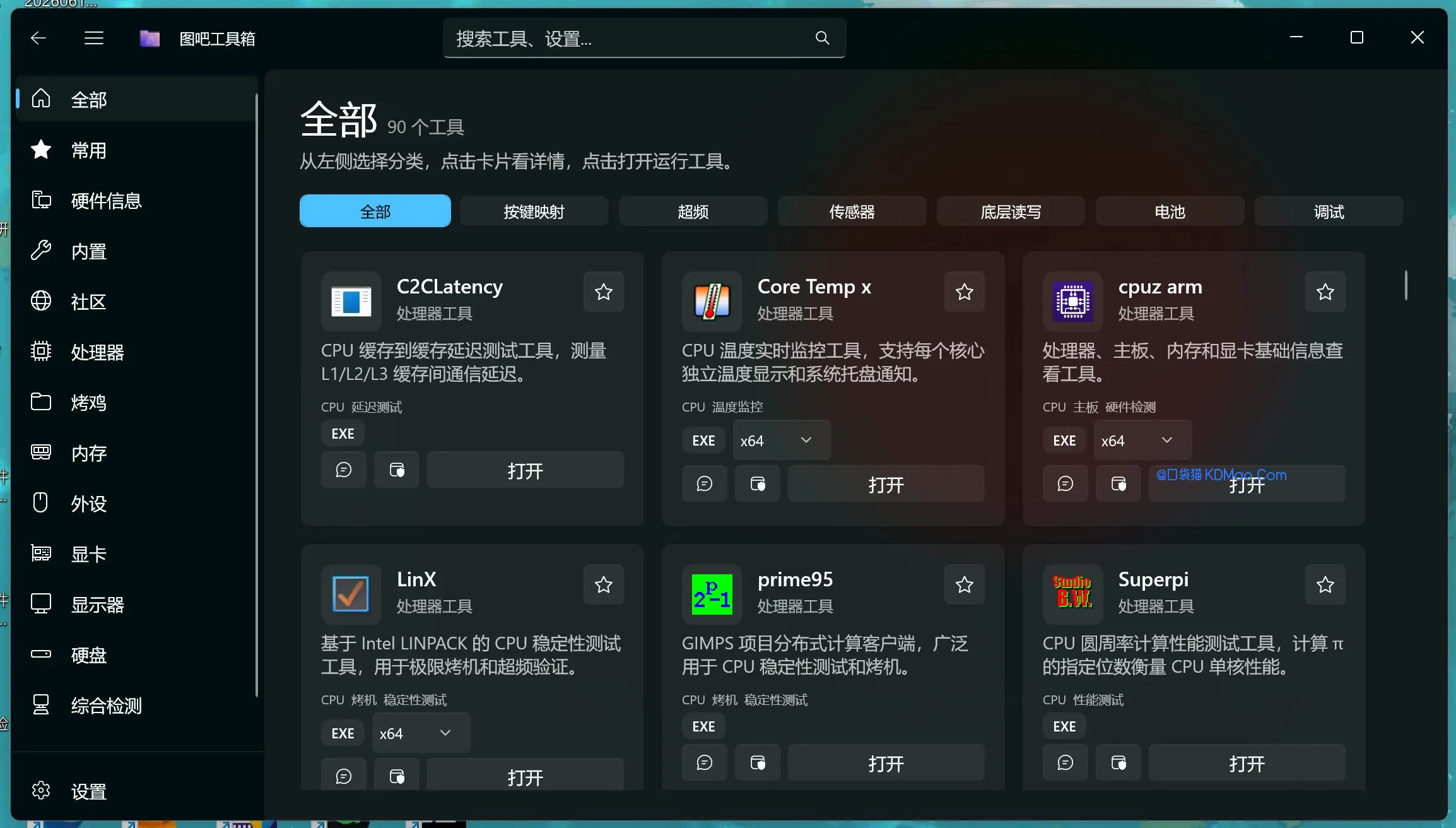This screenshot has width=1456, height=828.
Task: Click the prime95 app icon
Action: pyautogui.click(x=712, y=594)
